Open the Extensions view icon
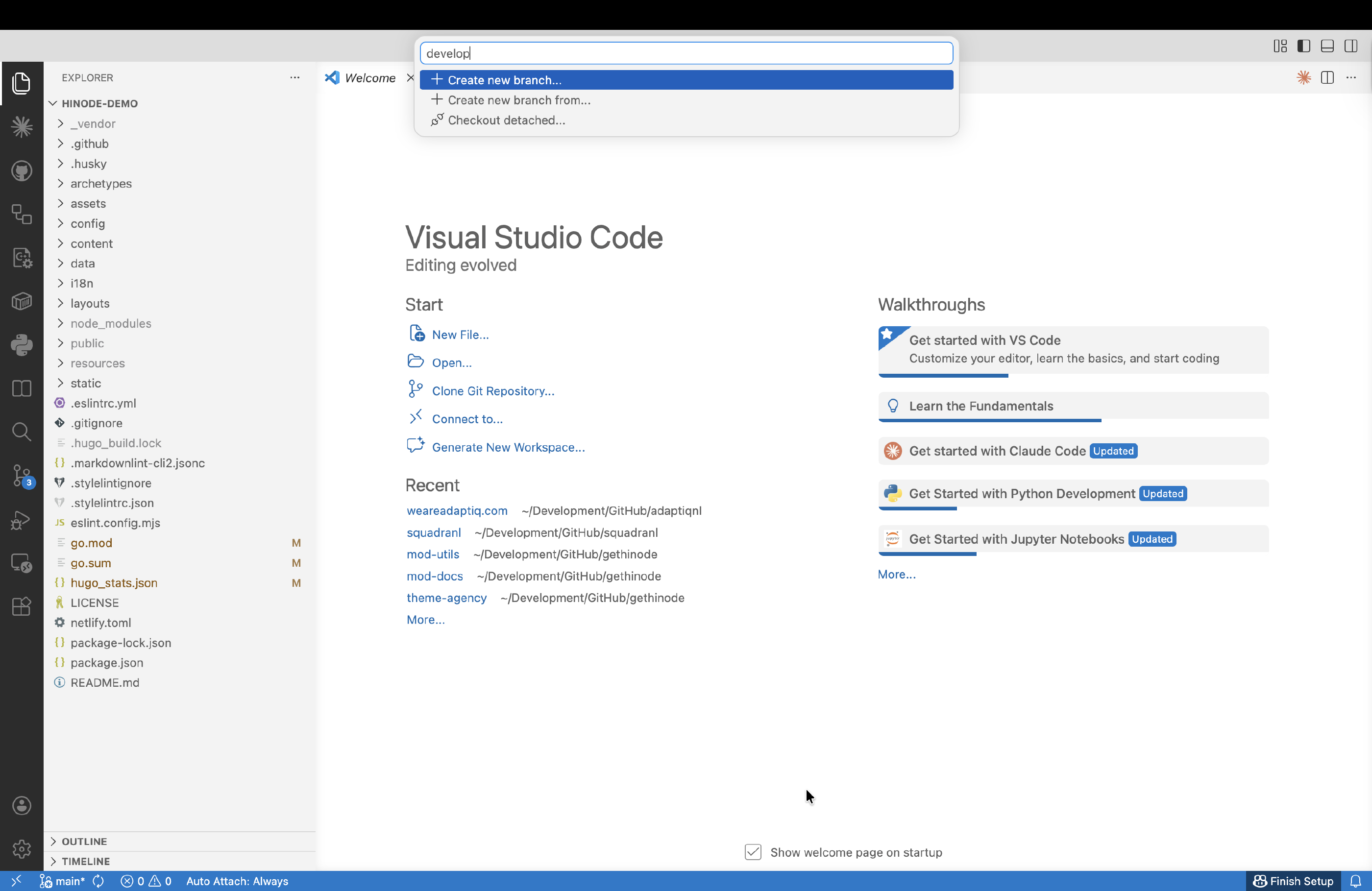The width and height of the screenshot is (1372, 891). (22, 606)
